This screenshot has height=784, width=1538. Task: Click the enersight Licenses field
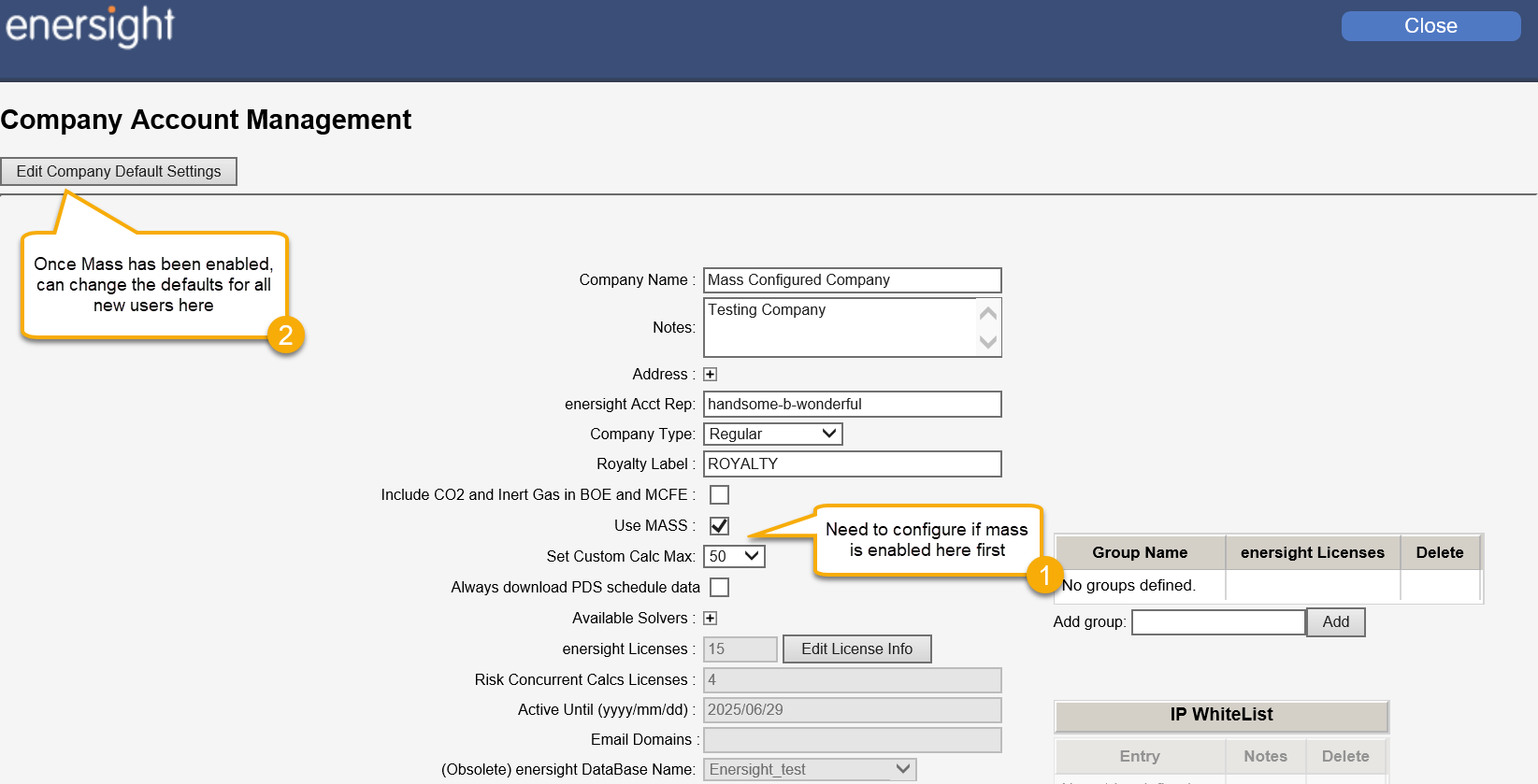click(x=740, y=649)
